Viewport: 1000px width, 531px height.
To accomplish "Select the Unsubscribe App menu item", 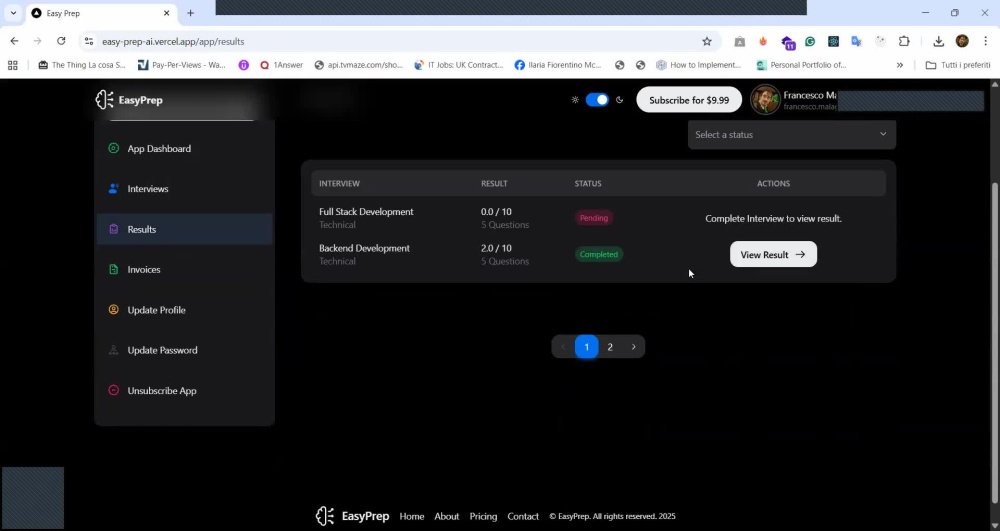I will coord(184,390).
